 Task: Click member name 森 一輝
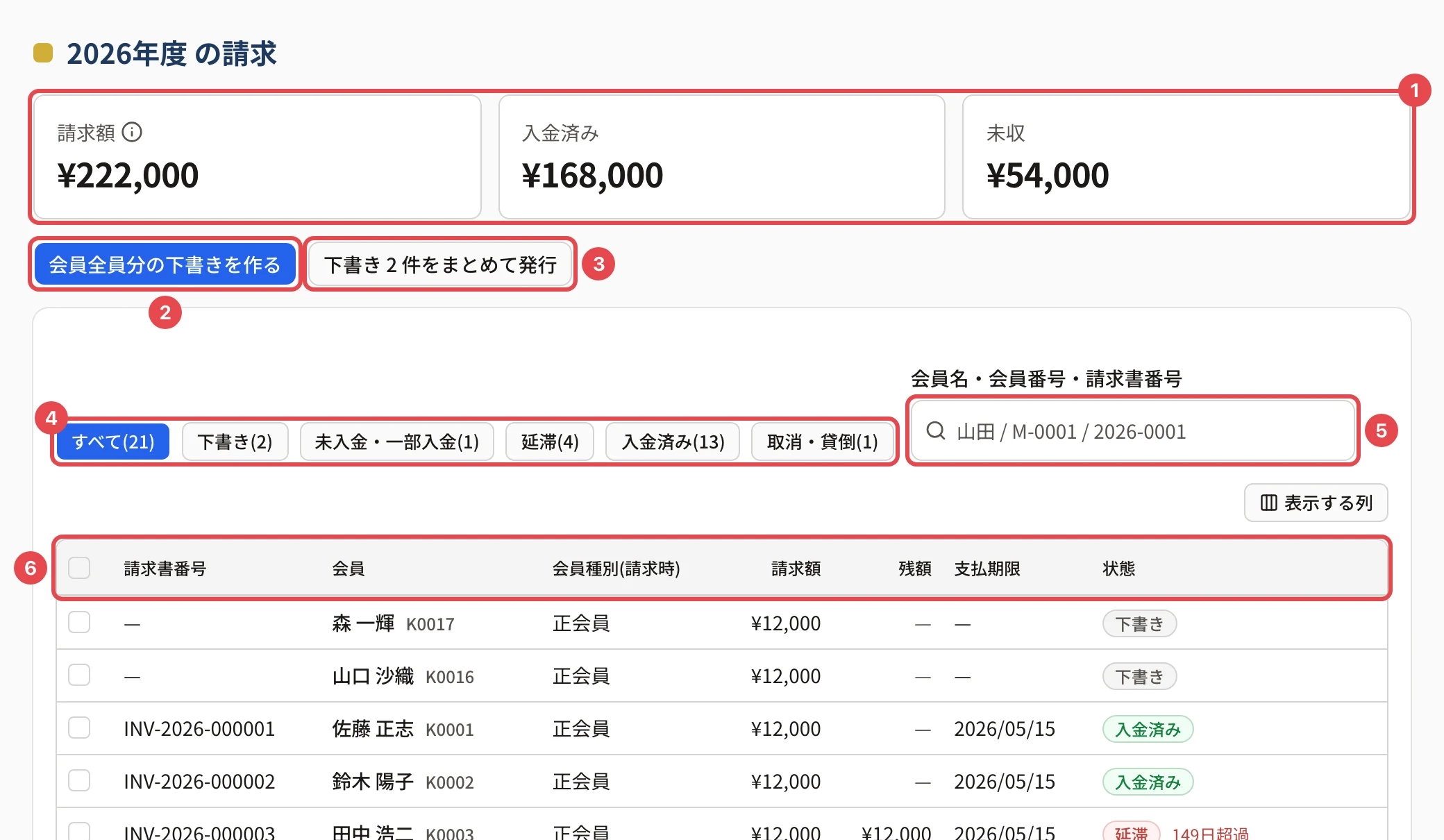(363, 623)
